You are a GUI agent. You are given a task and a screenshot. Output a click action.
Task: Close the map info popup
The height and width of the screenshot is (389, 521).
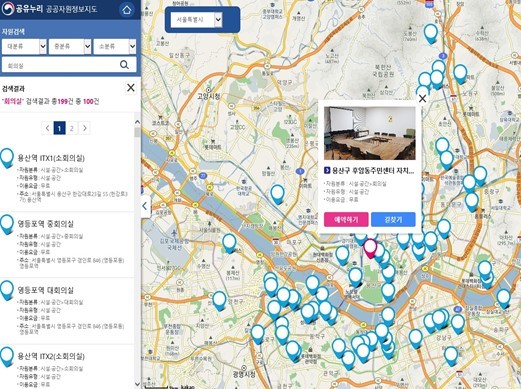pos(422,98)
